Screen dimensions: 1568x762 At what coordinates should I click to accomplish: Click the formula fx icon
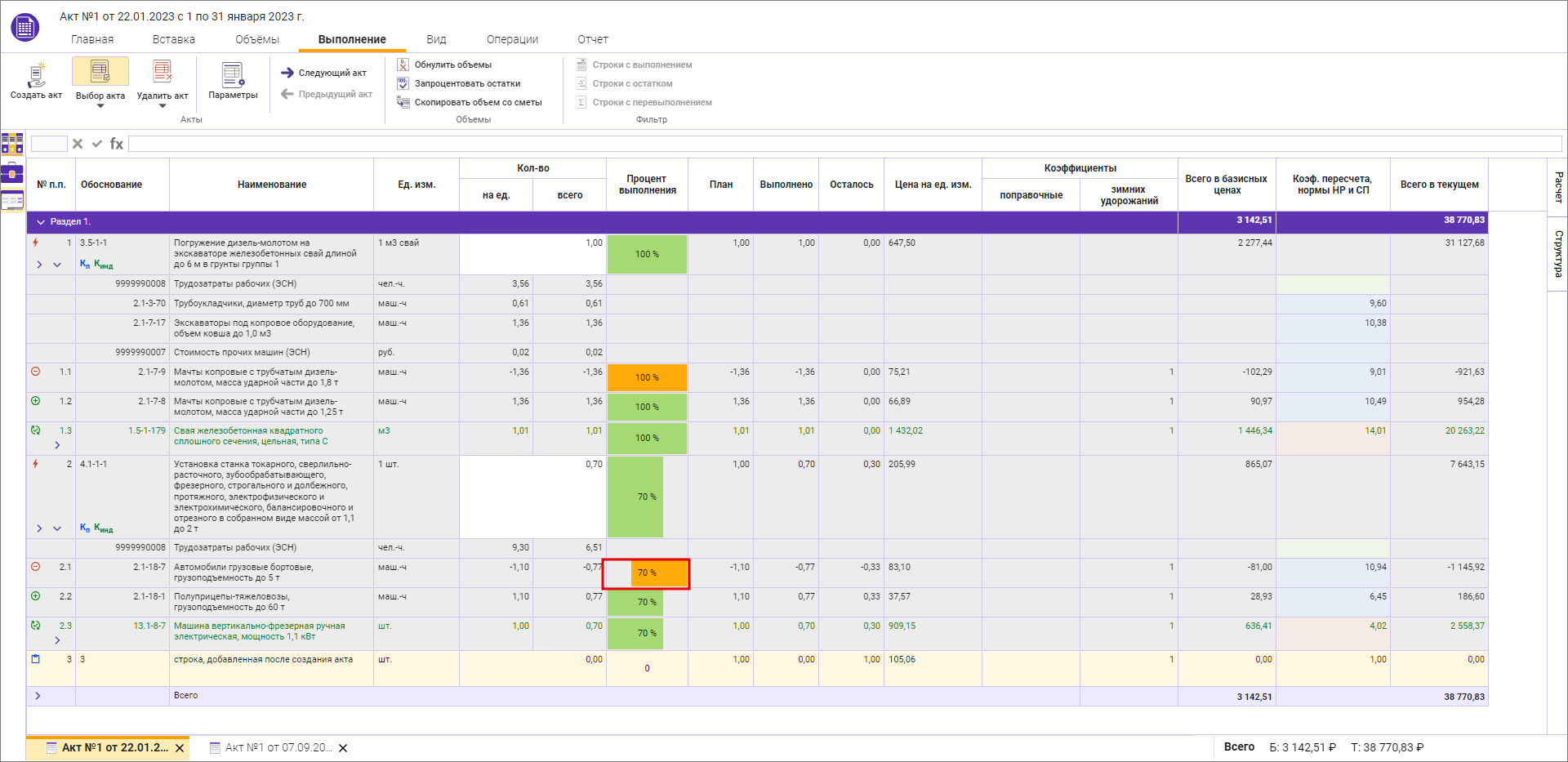pyautogui.click(x=117, y=144)
